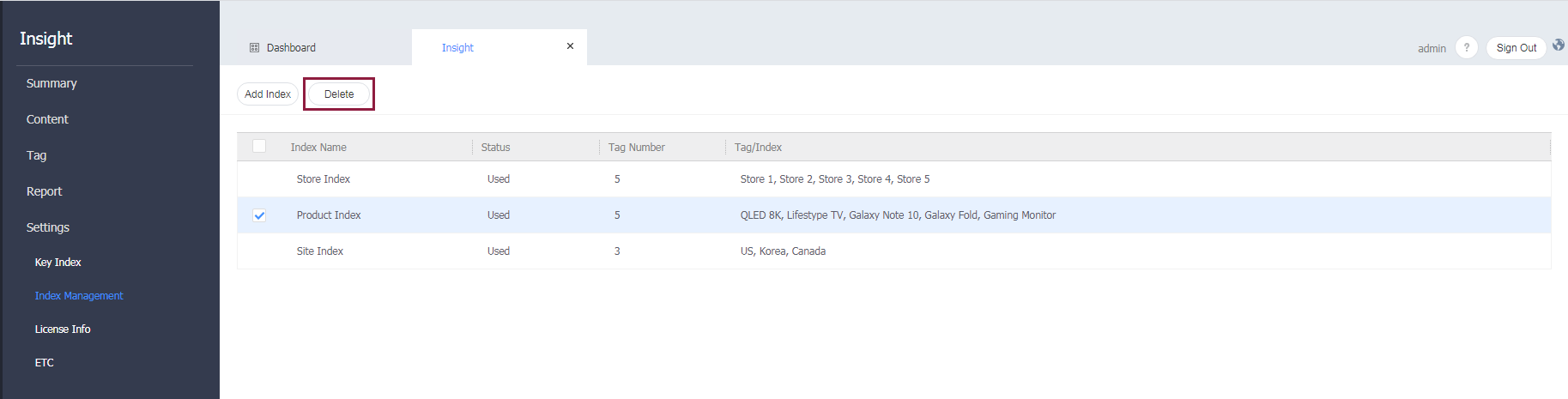1568x399 pixels.
Task: Go to Content in the sidebar
Action: tap(47, 119)
